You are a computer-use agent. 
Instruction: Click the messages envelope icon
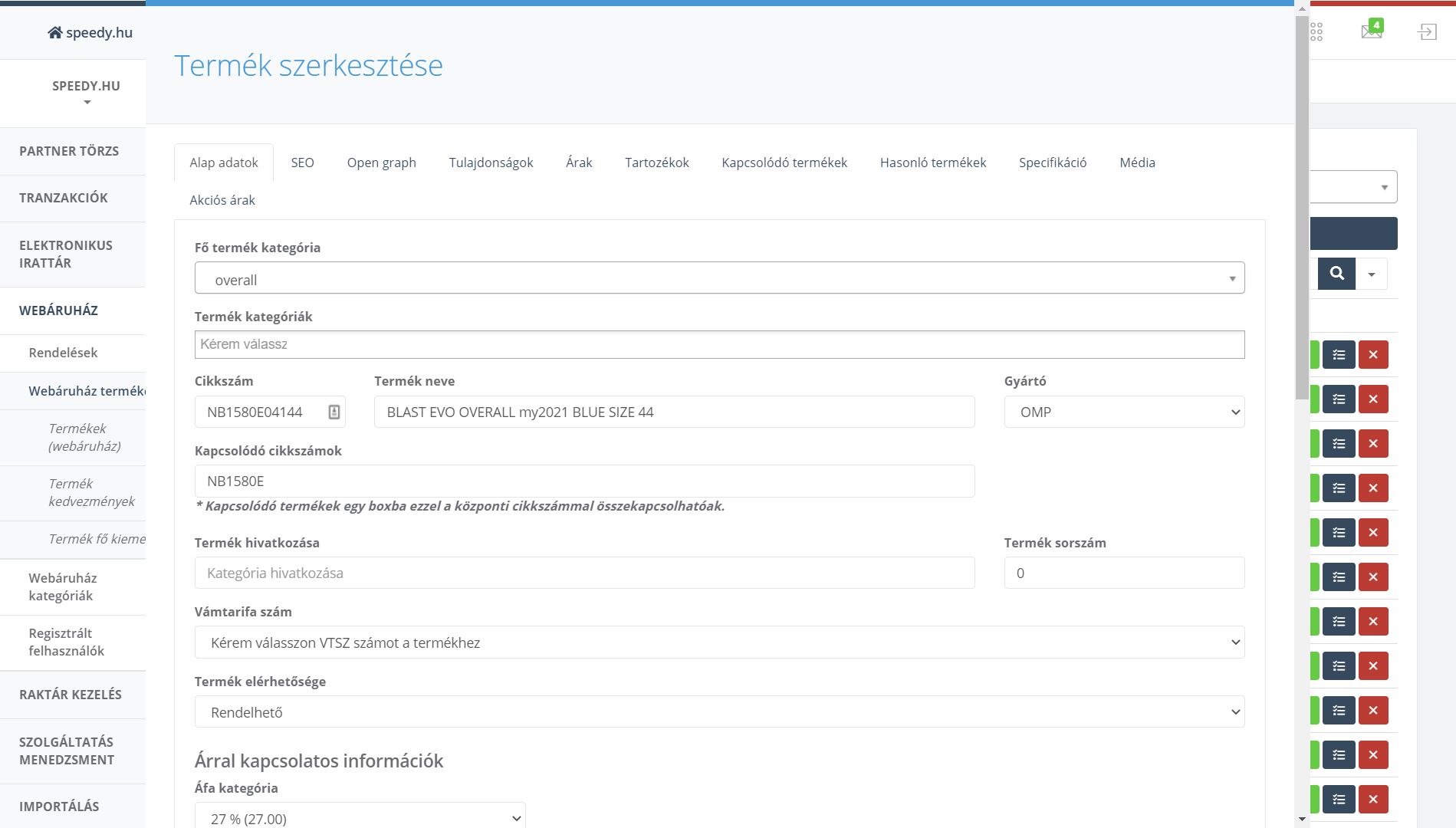pos(1372,31)
